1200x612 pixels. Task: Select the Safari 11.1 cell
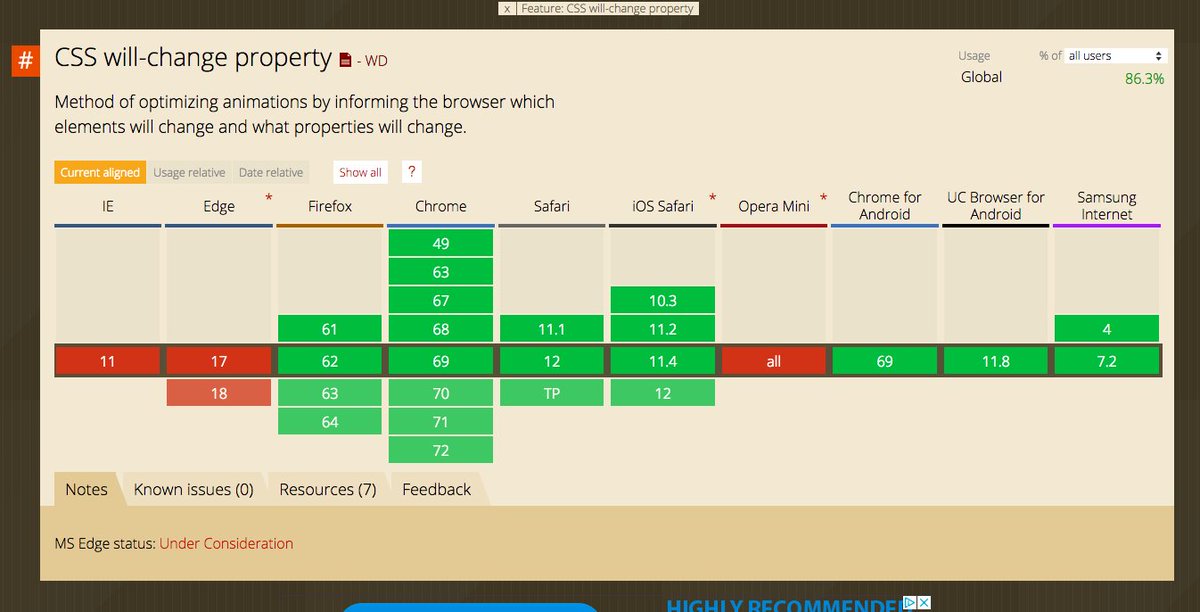tap(552, 329)
